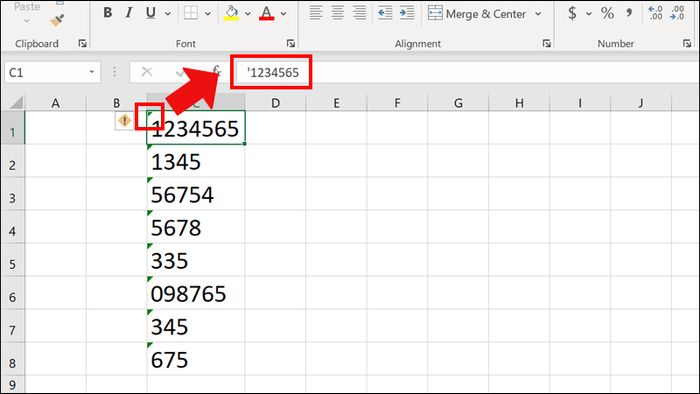Click the error warning indicator beside C1

click(124, 120)
